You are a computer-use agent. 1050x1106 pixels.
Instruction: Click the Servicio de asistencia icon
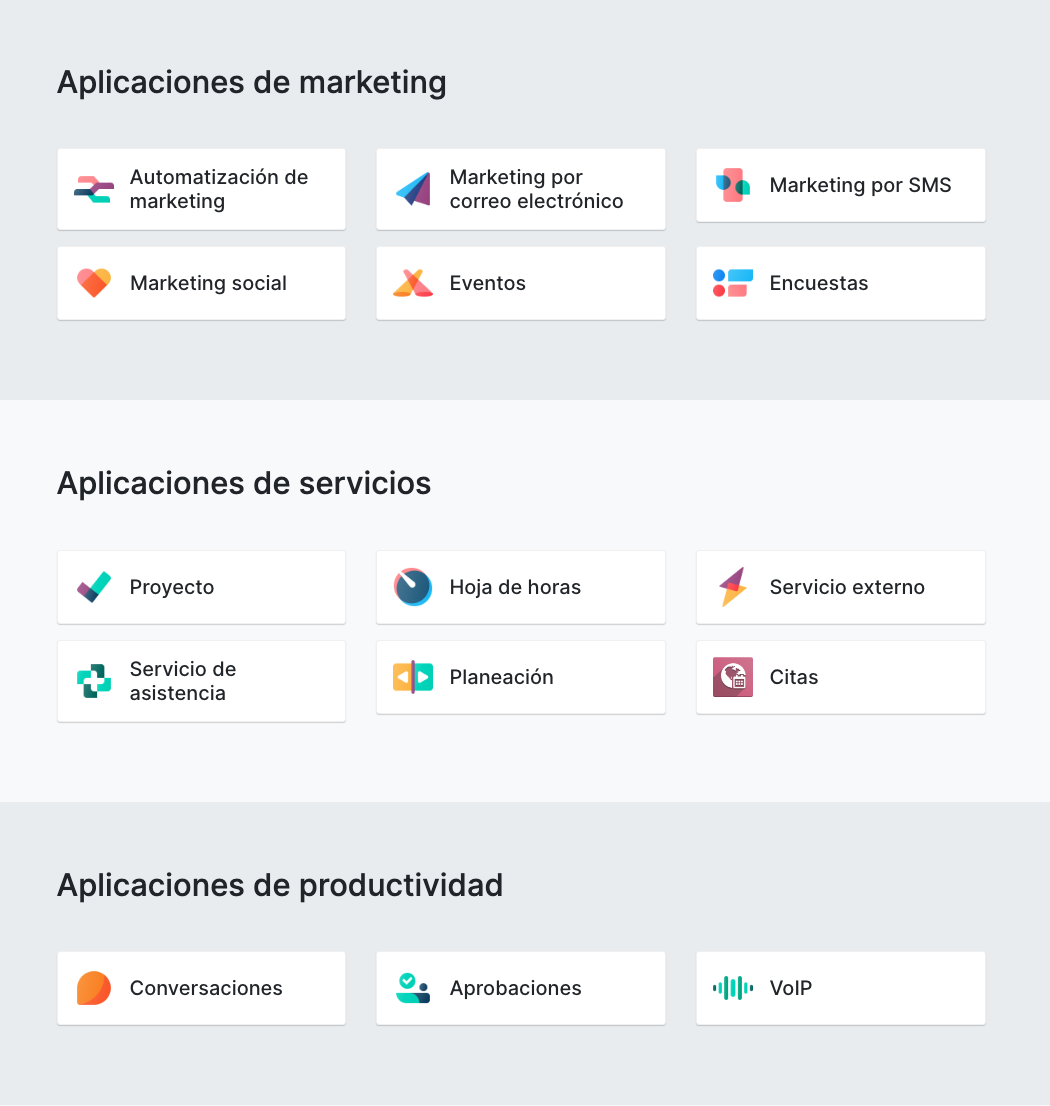click(94, 681)
